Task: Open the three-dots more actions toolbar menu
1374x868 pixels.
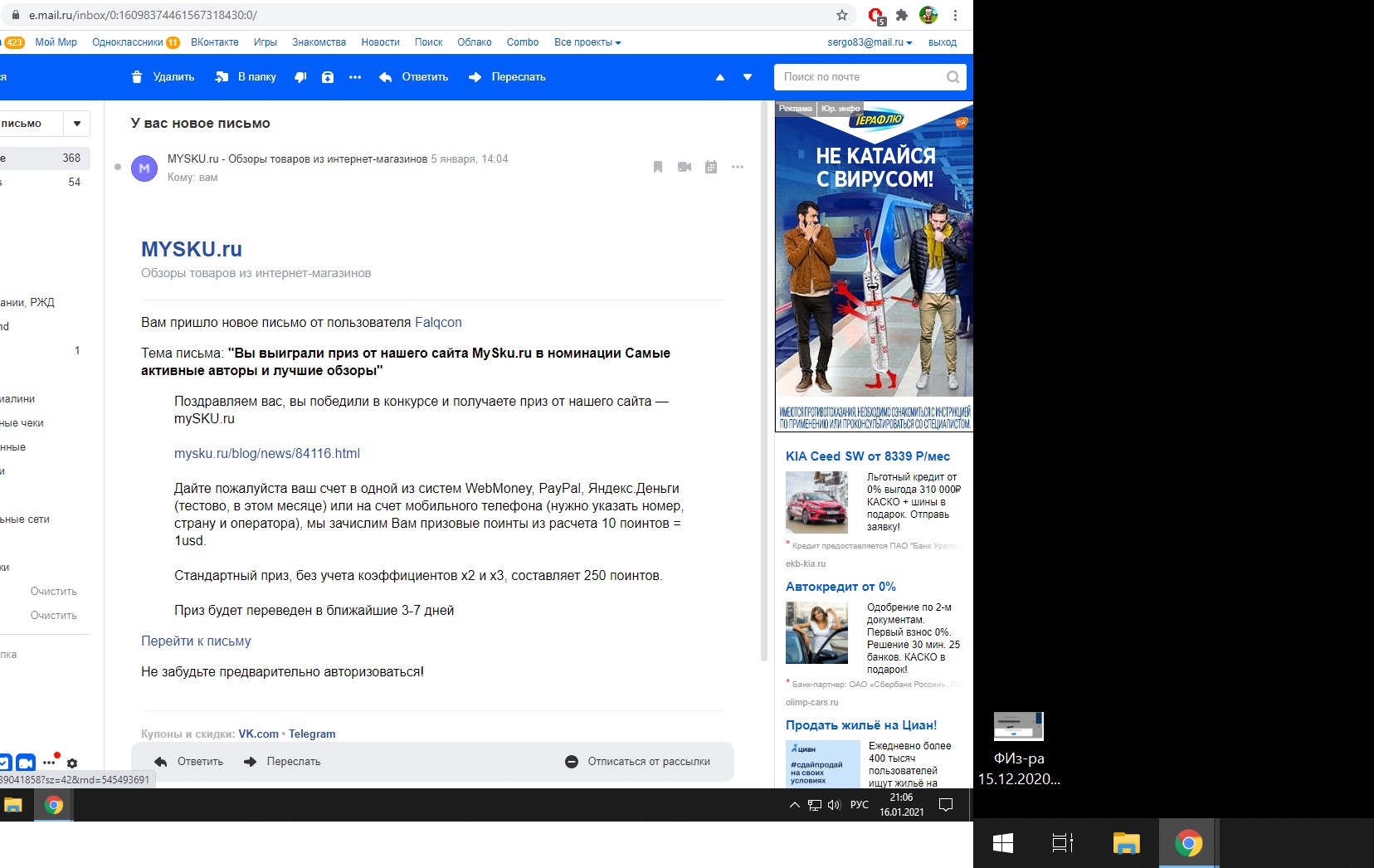Action: 355,77
